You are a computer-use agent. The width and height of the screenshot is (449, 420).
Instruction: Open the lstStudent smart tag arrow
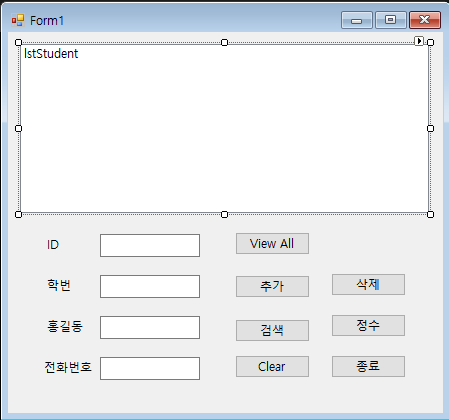(419, 41)
